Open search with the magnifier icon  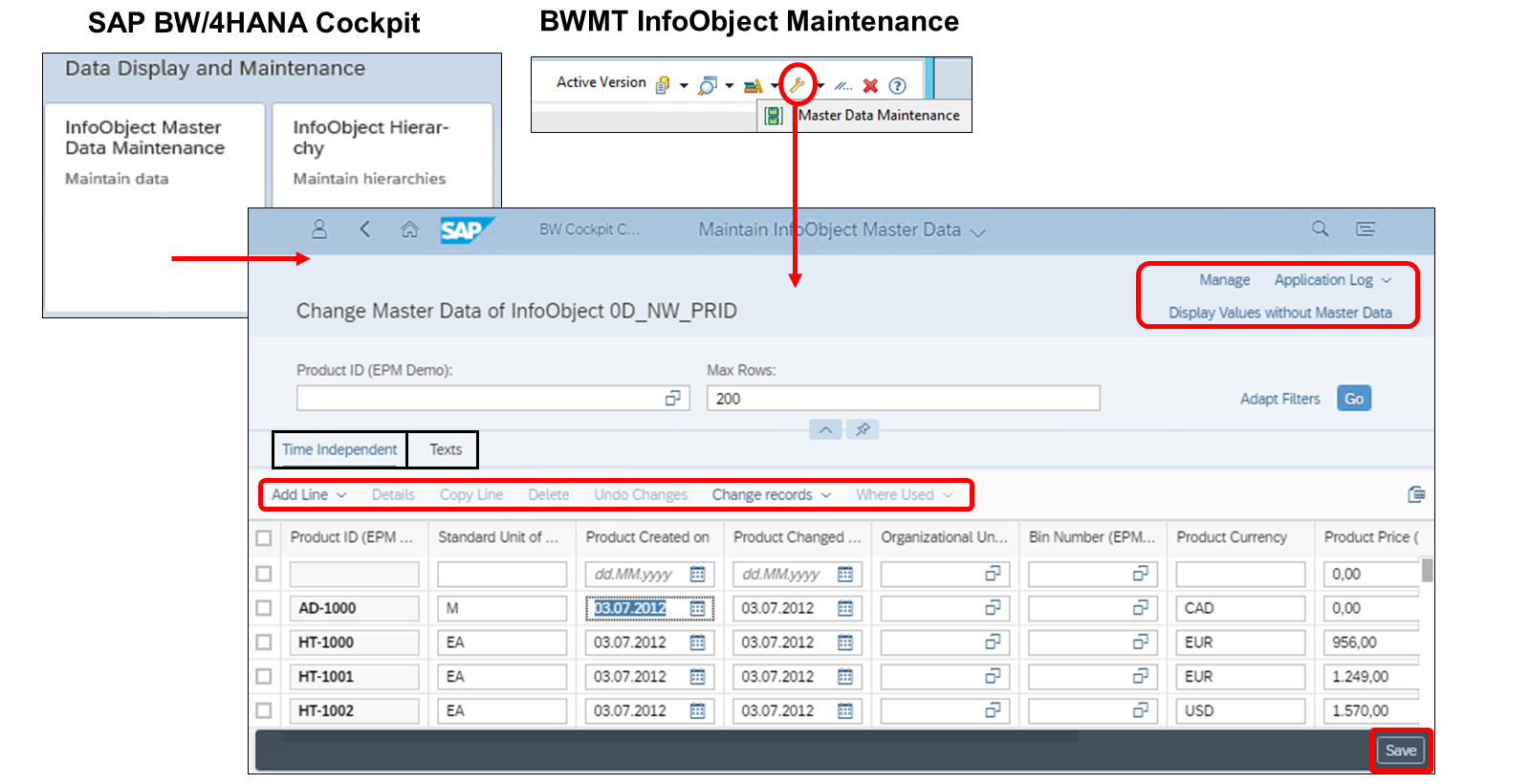pyautogui.click(x=1320, y=229)
